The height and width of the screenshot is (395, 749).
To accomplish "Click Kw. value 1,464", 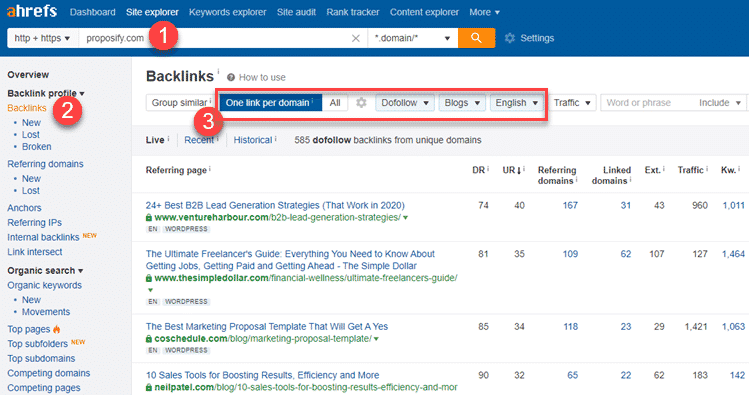I will tap(733, 254).
